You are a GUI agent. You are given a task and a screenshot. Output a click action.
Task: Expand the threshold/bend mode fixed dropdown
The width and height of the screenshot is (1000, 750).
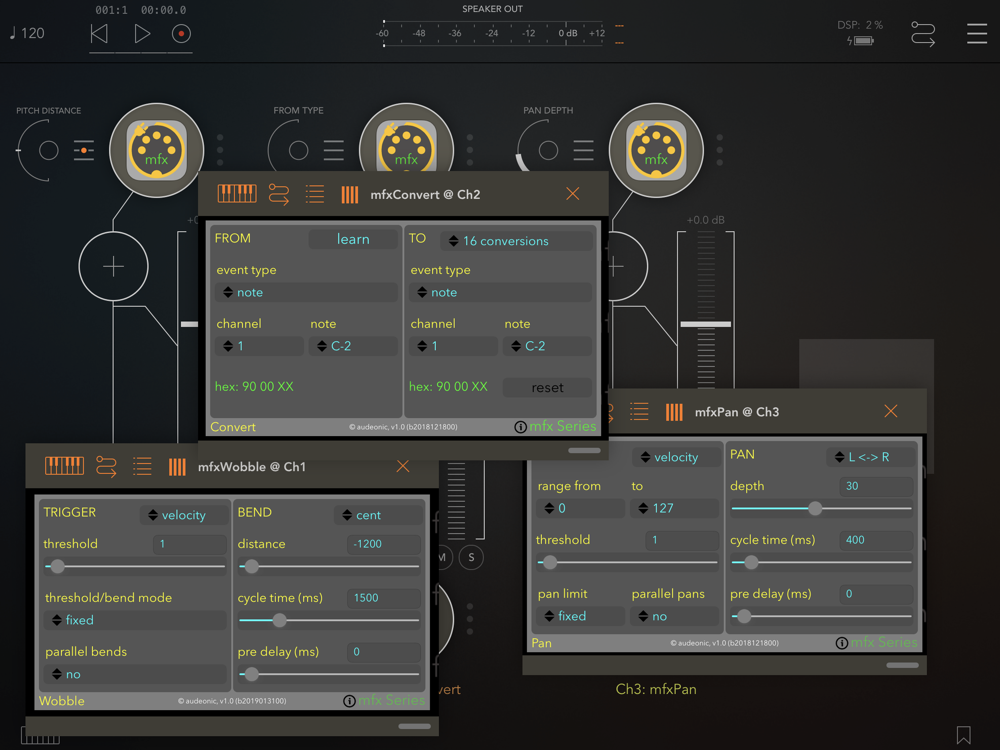coord(135,620)
